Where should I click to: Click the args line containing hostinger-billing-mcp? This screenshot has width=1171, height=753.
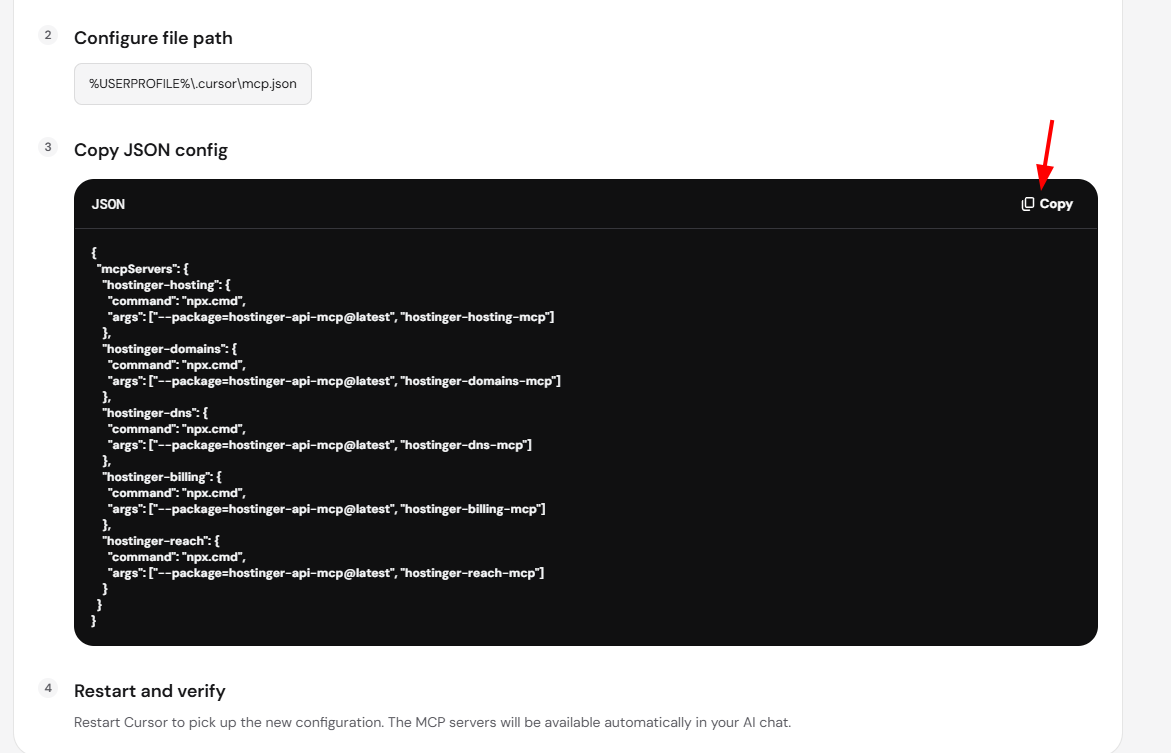tap(326, 509)
